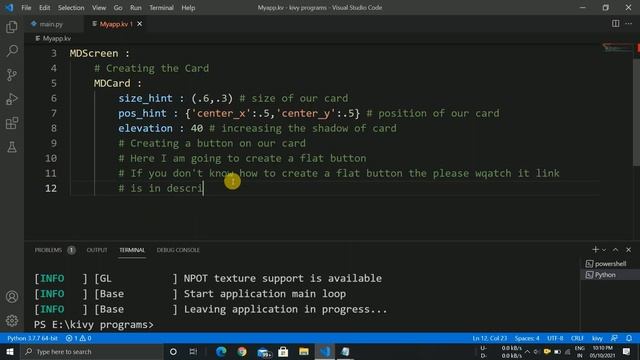Open the Testing flask view

pos(12,147)
